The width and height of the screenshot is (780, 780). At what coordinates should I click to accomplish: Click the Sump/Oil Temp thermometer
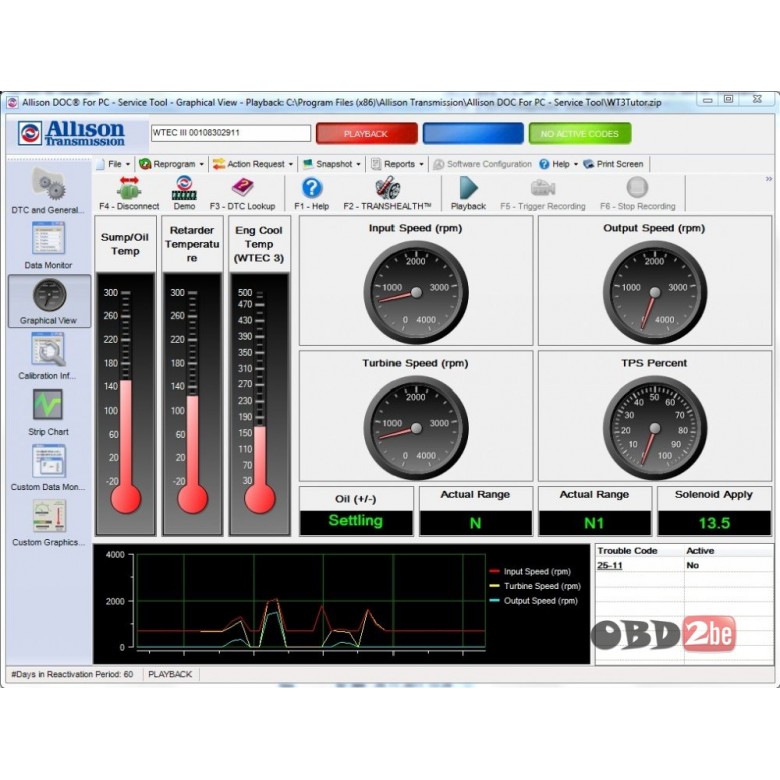(125, 403)
